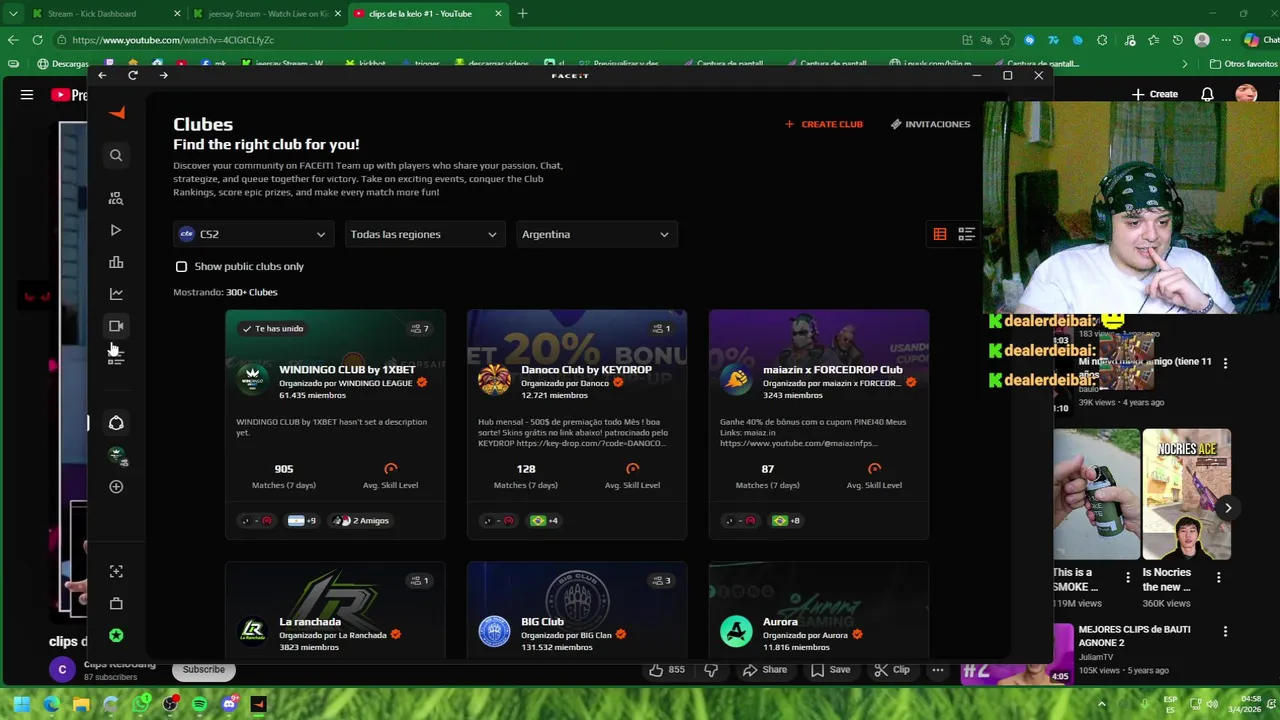This screenshot has height=720, width=1280.
Task: Show next Shorts with arrow
Action: pyautogui.click(x=1228, y=508)
